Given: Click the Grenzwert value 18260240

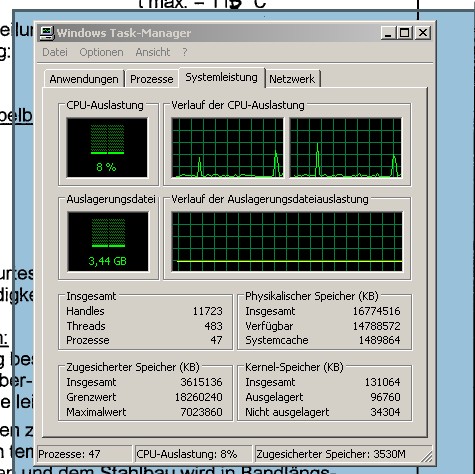Looking at the screenshot, I should [199, 397].
